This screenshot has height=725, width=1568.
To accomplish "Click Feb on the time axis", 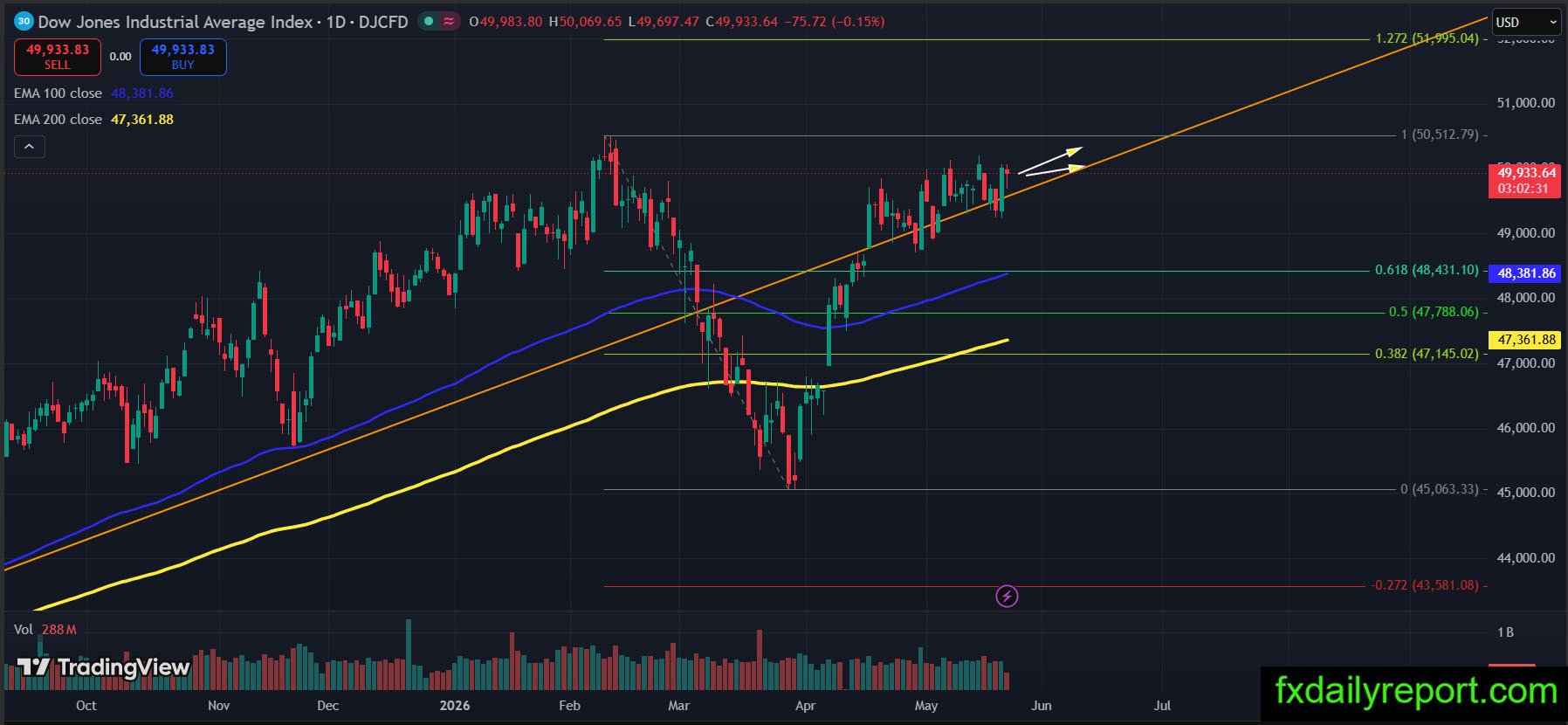I will click(x=569, y=706).
